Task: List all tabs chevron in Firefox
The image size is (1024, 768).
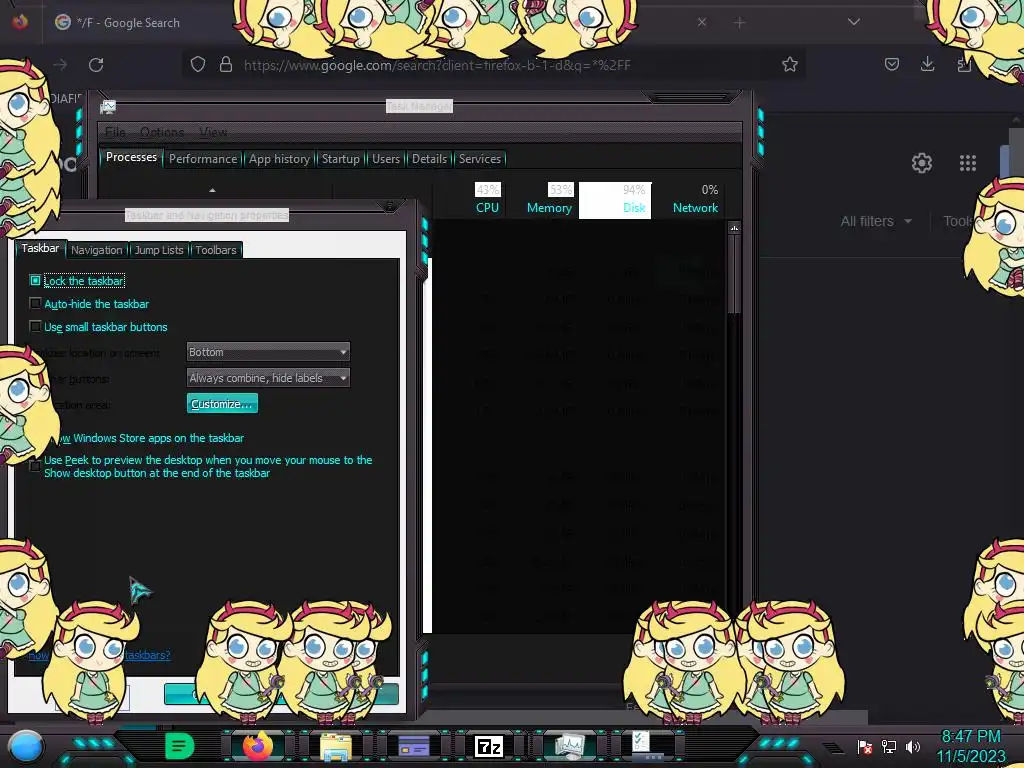Action: (x=854, y=22)
